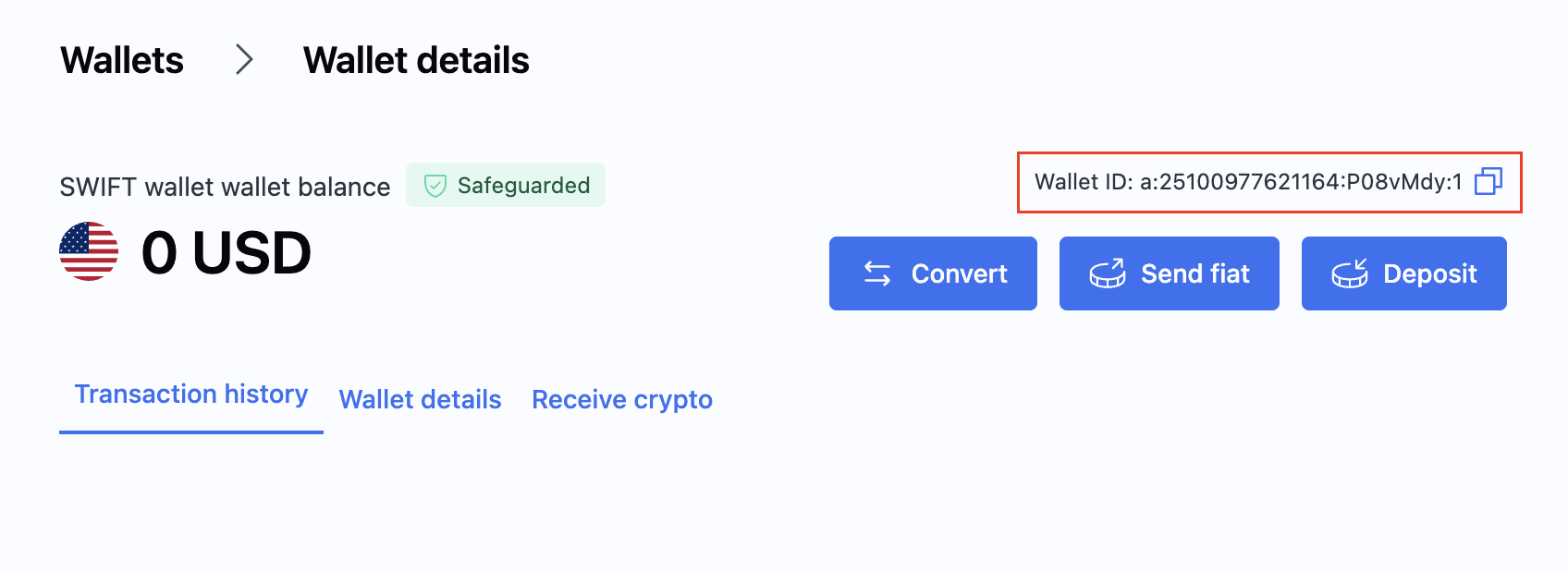Click the SWIFT wallet balance label
Viewport: 1568px width, 571px height.
(x=225, y=187)
